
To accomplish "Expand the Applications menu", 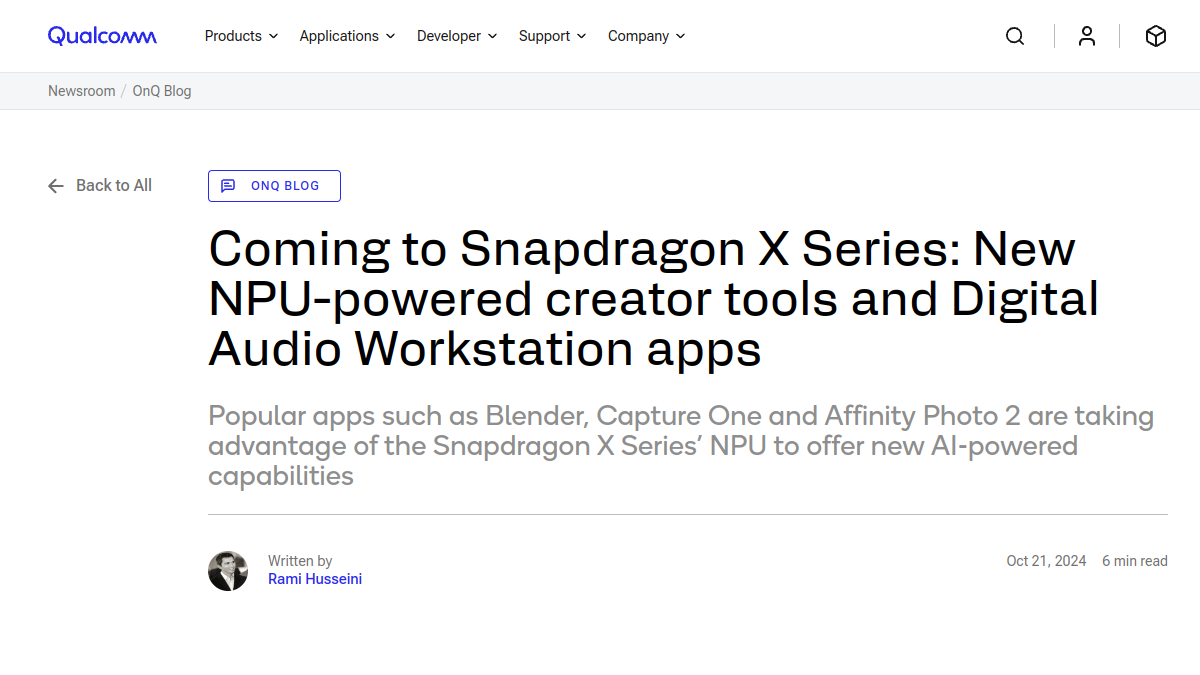I will tap(347, 36).
